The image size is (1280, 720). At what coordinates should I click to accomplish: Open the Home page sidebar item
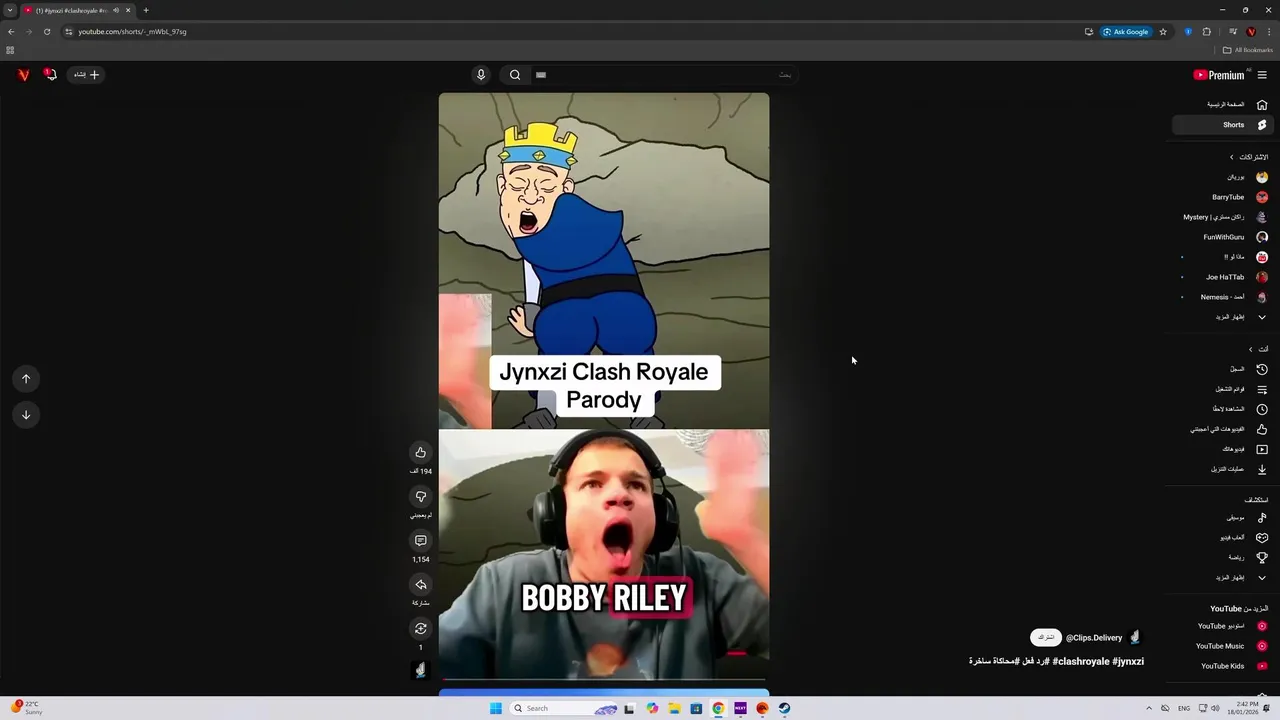[x=1225, y=104]
